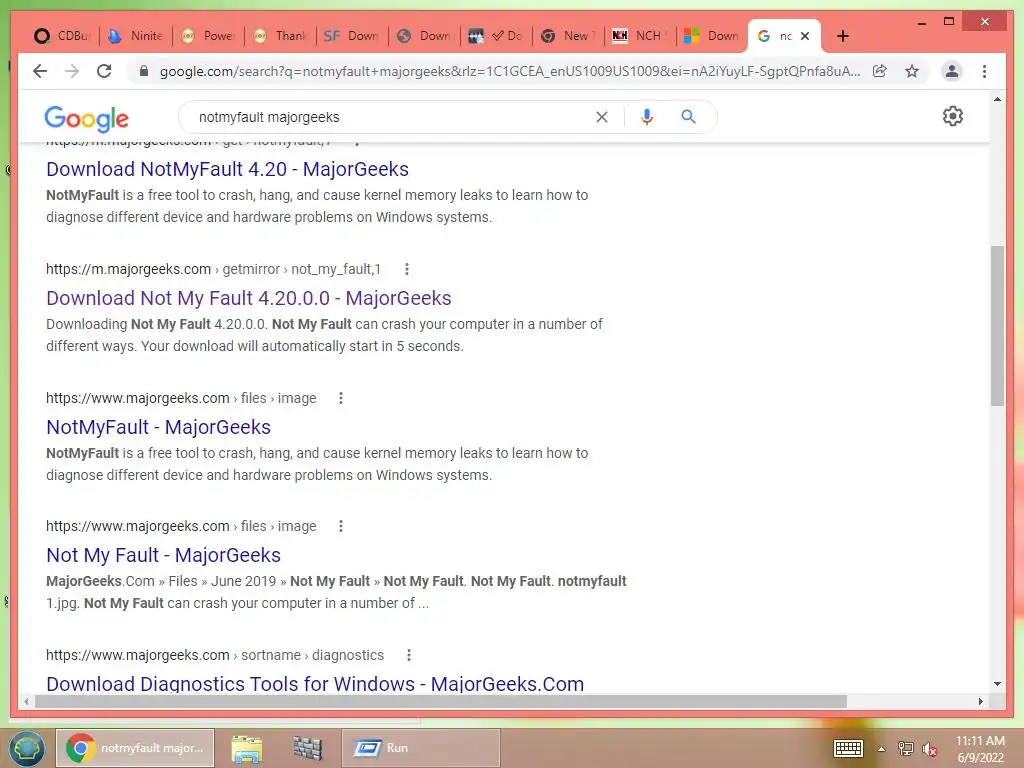
Task: Open the taskbar clock showing 11:11 AM
Action: tap(980, 748)
